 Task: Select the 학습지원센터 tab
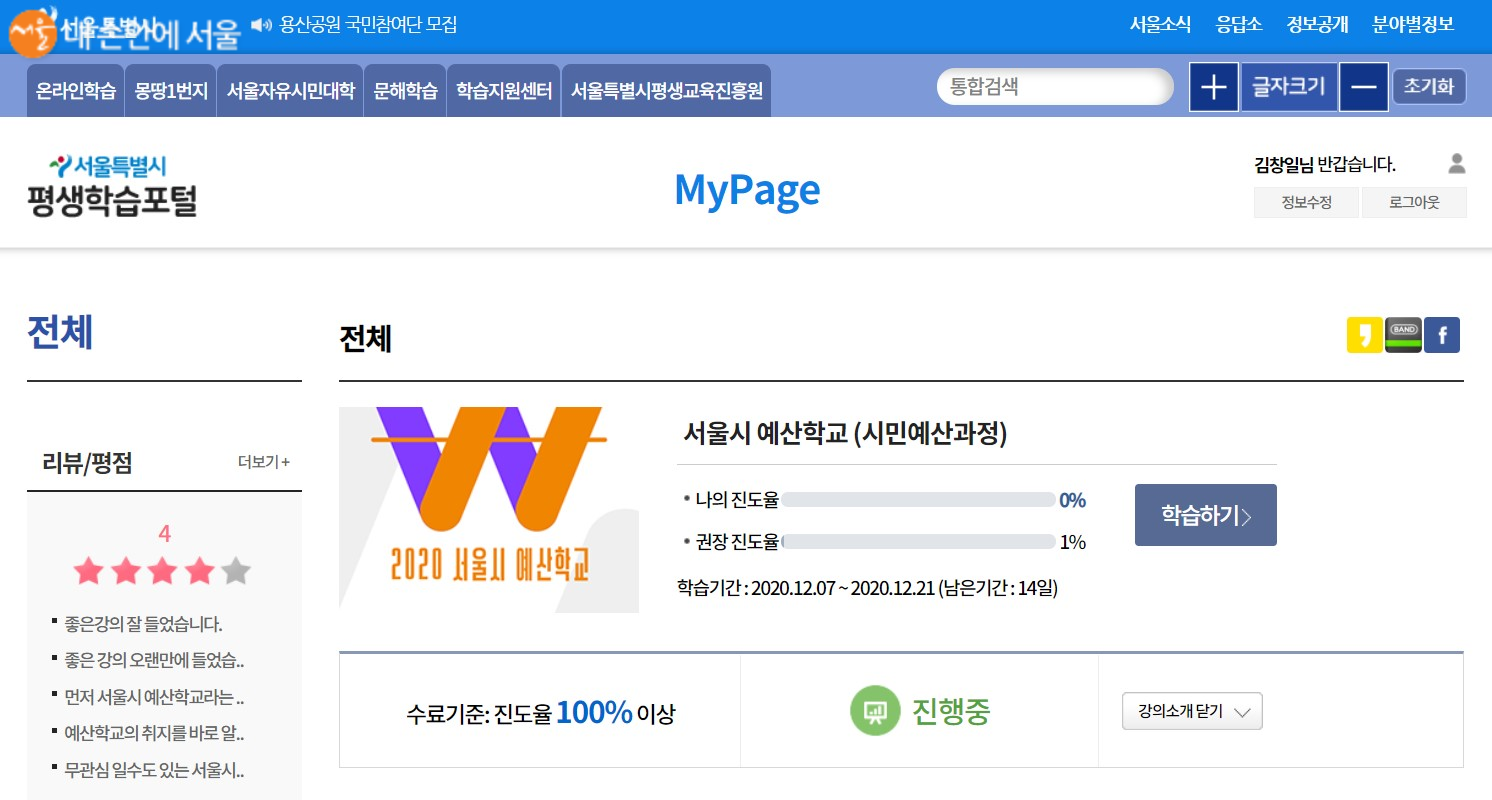click(503, 91)
